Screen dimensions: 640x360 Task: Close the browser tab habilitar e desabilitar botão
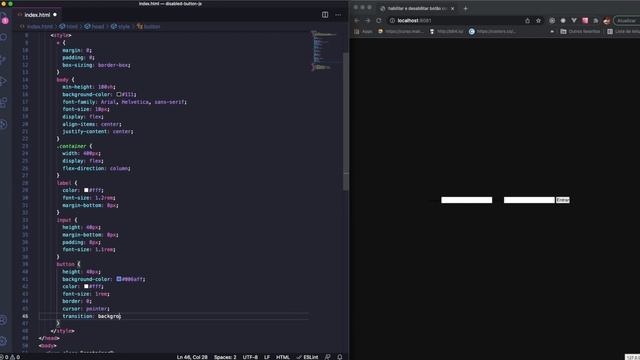coord(452,8)
